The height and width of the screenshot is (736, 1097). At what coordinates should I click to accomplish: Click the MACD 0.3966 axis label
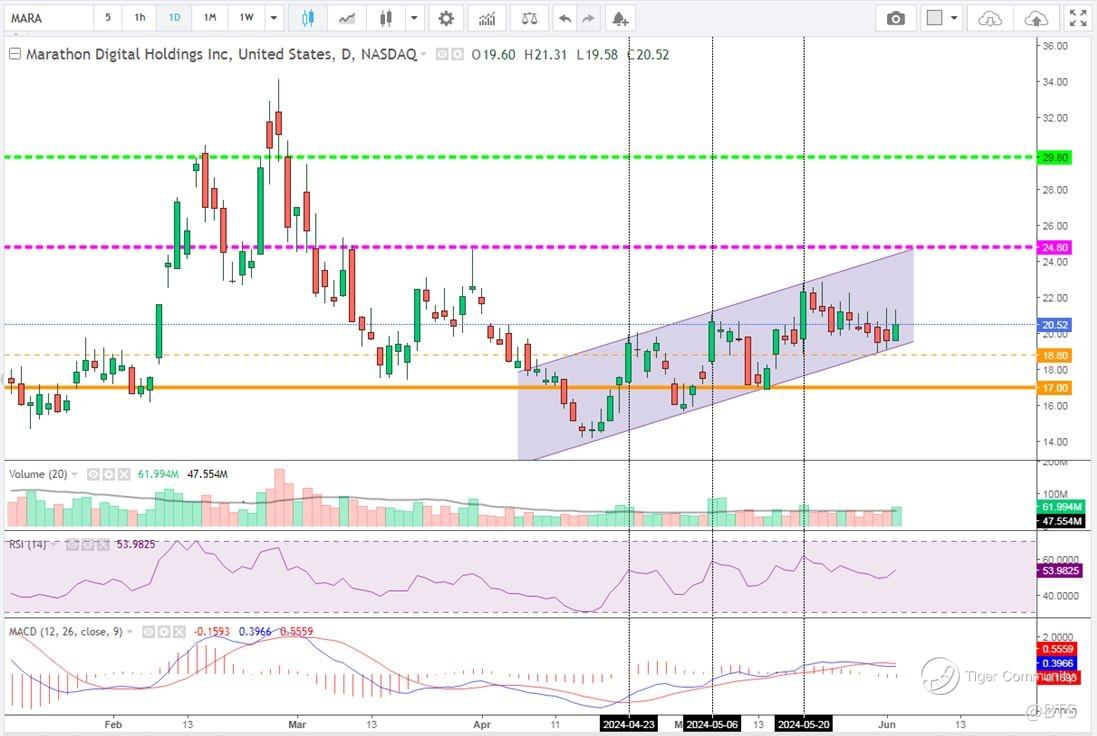point(1057,663)
